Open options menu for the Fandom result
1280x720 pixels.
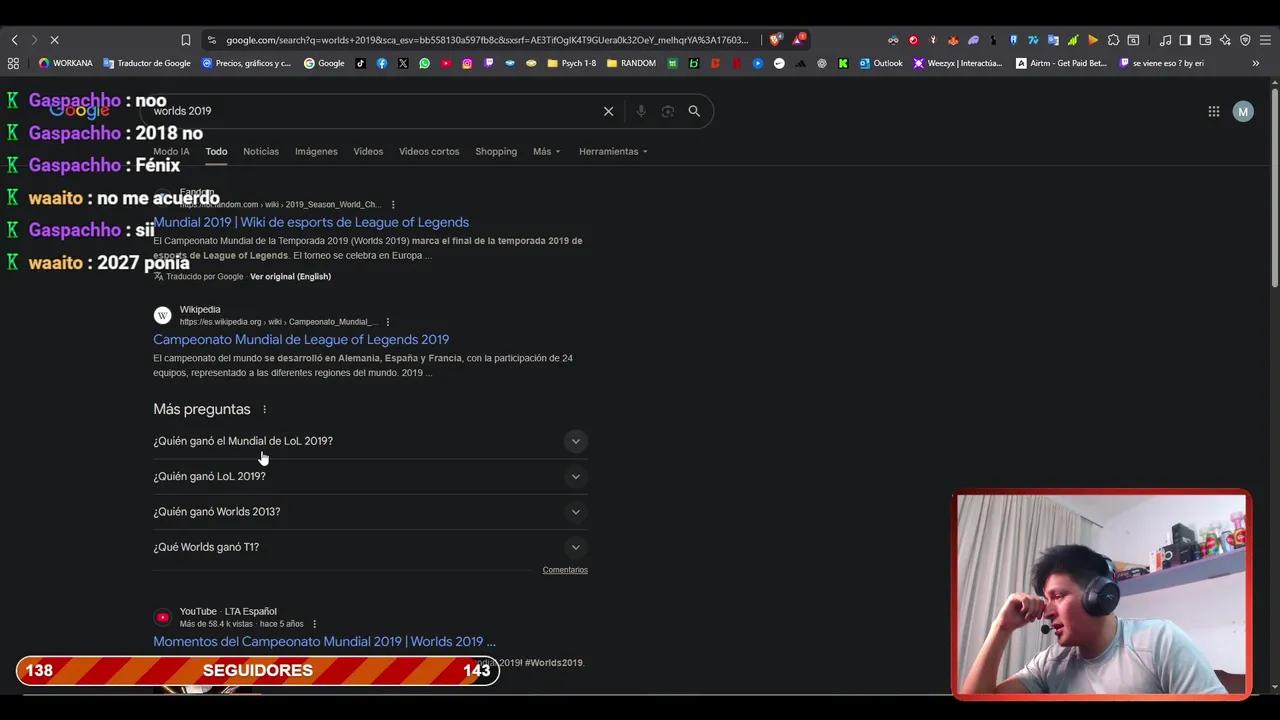393,205
